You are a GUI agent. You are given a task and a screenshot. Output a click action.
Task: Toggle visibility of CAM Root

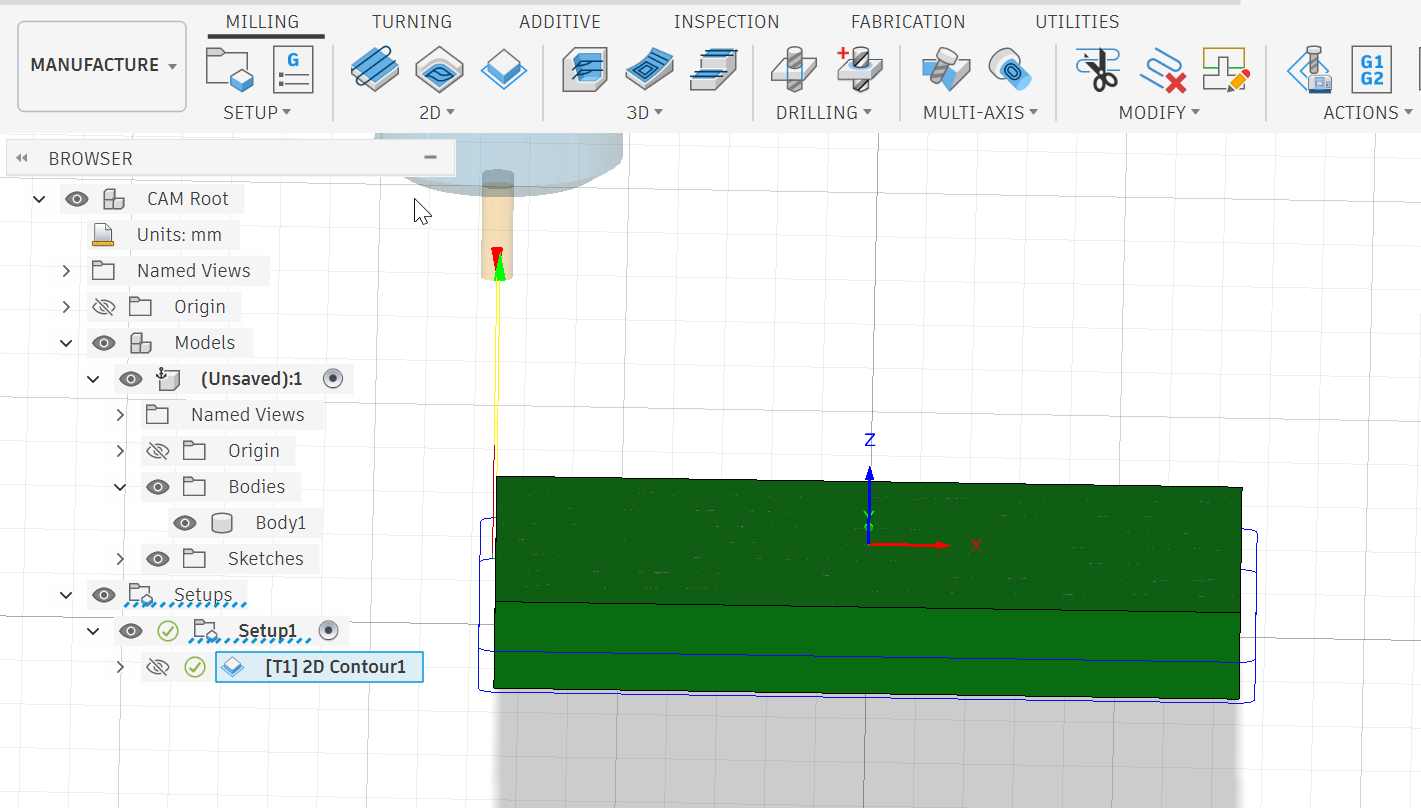77,199
